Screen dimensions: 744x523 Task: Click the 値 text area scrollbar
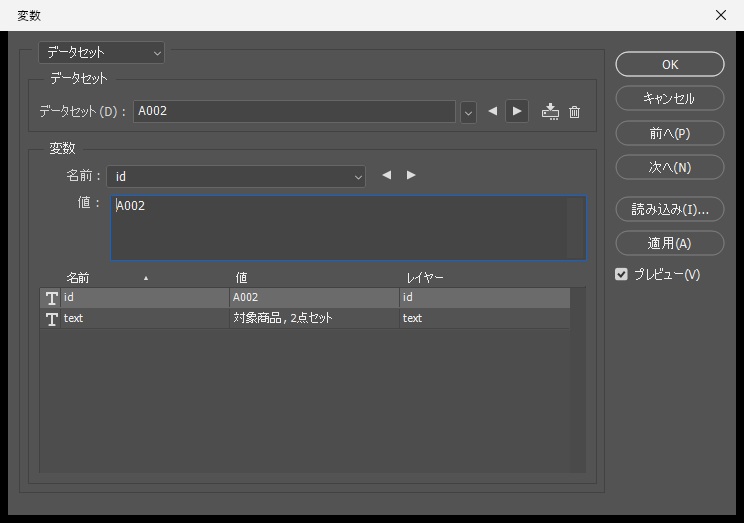click(576, 228)
